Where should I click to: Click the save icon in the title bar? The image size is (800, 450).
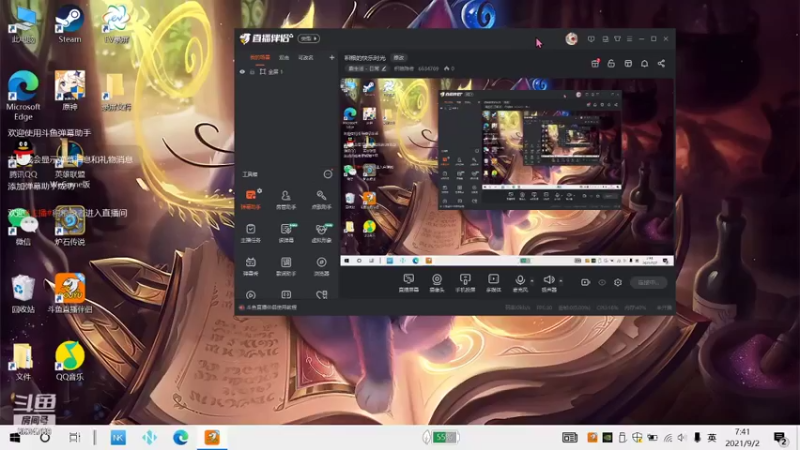coord(605,39)
